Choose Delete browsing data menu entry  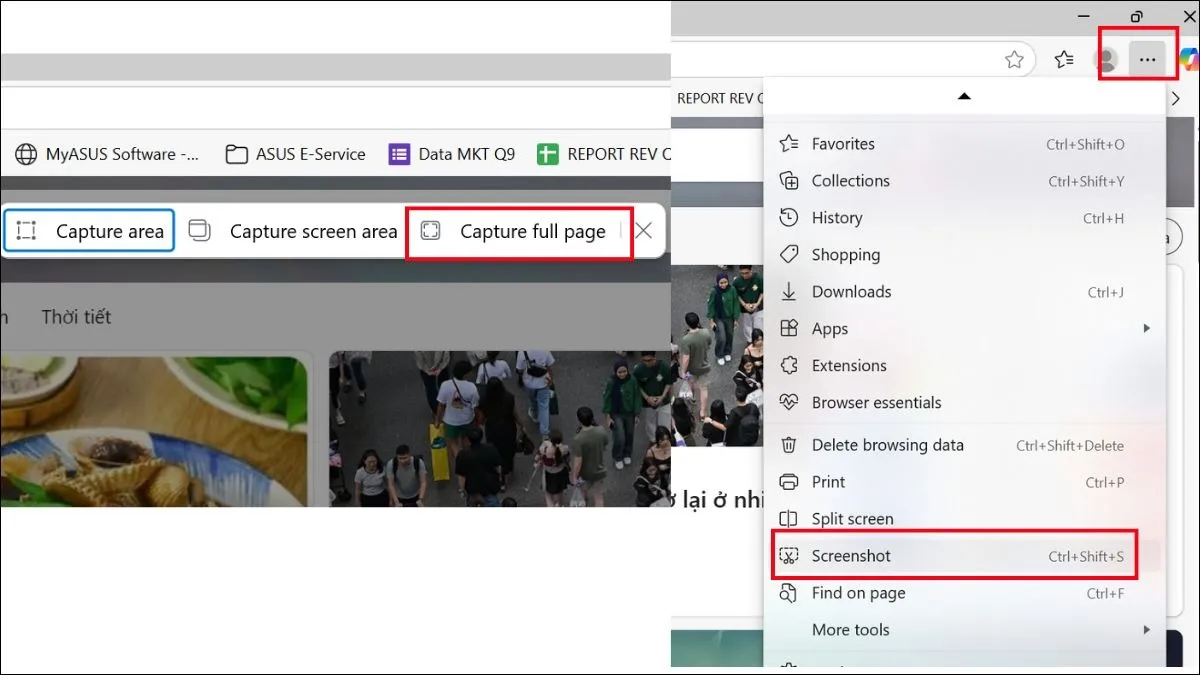887,445
